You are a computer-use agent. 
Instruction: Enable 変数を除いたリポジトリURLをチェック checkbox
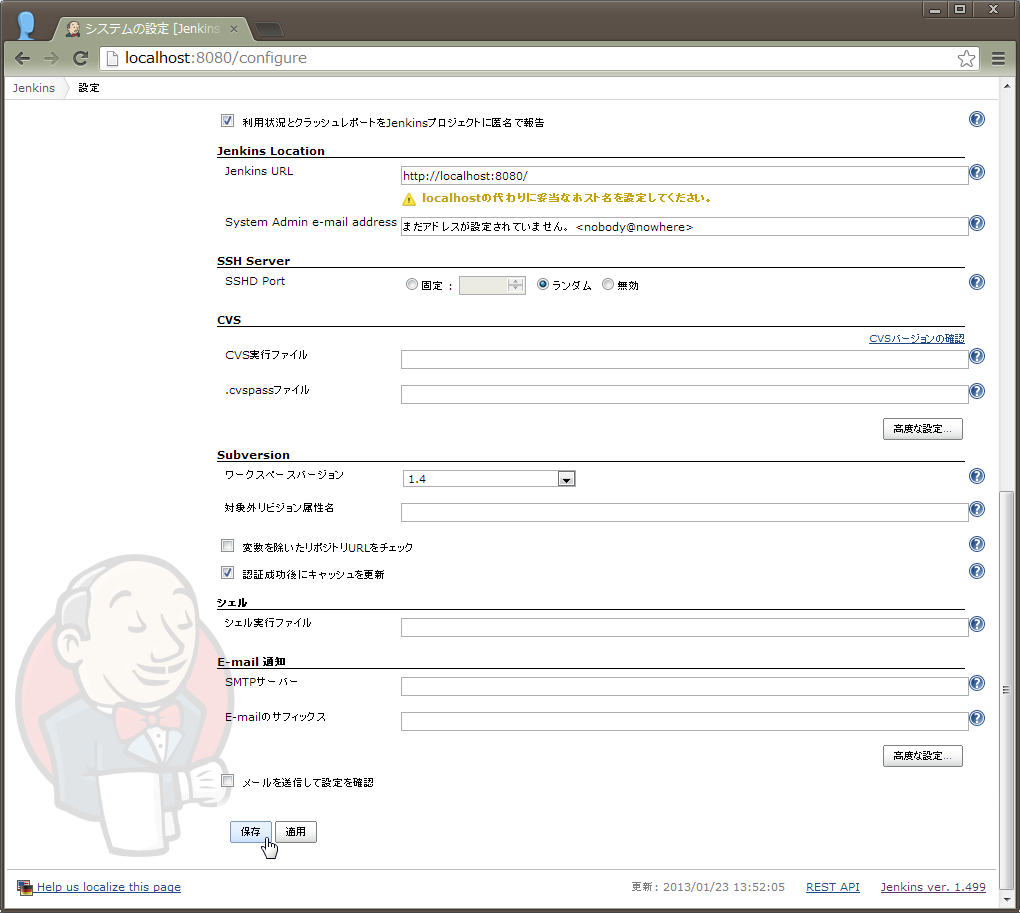(x=227, y=546)
